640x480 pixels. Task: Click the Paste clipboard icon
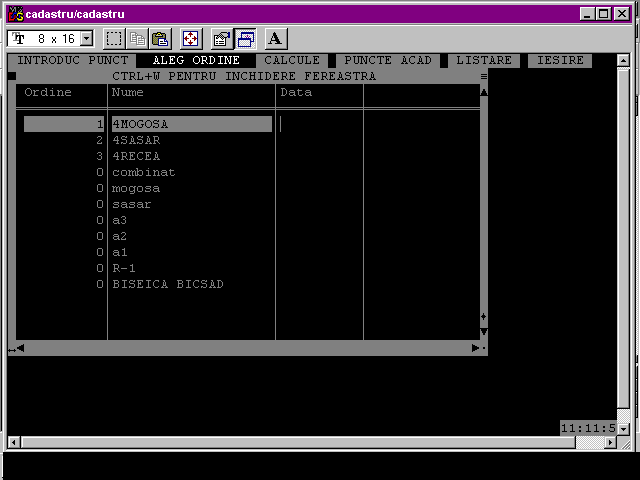[x=159, y=39]
